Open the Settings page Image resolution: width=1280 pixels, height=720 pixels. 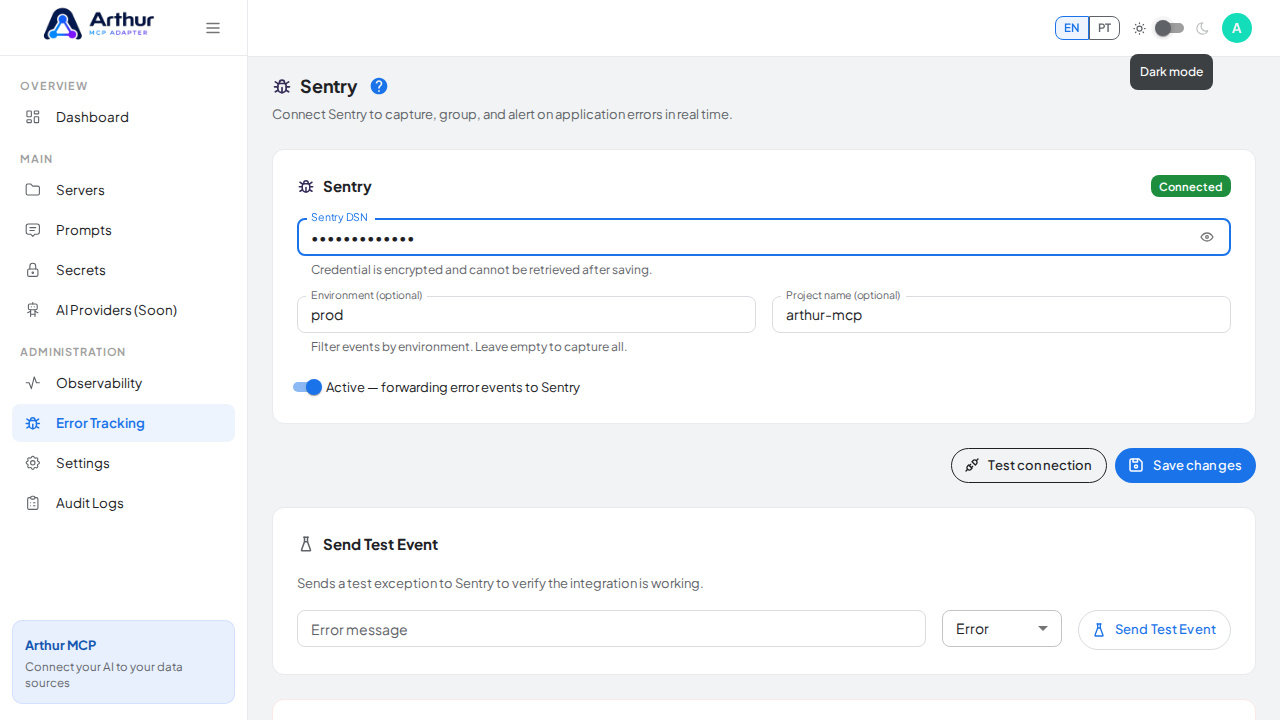[x=123, y=463]
